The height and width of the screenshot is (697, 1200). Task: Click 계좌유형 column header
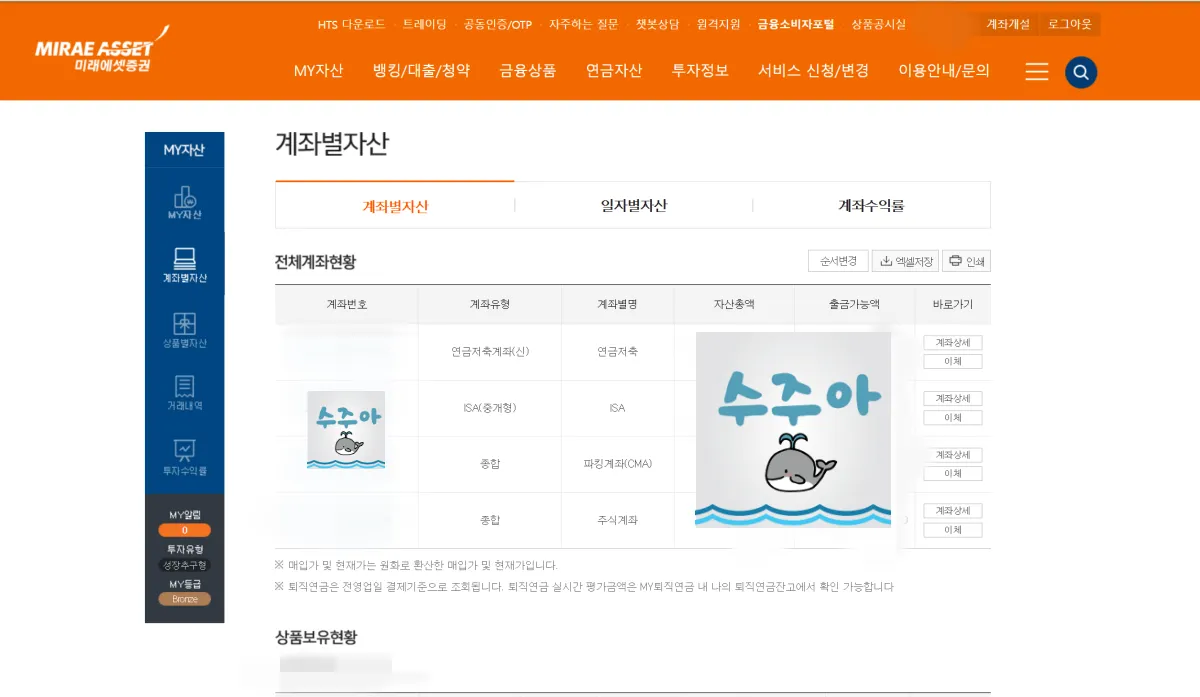pos(490,304)
